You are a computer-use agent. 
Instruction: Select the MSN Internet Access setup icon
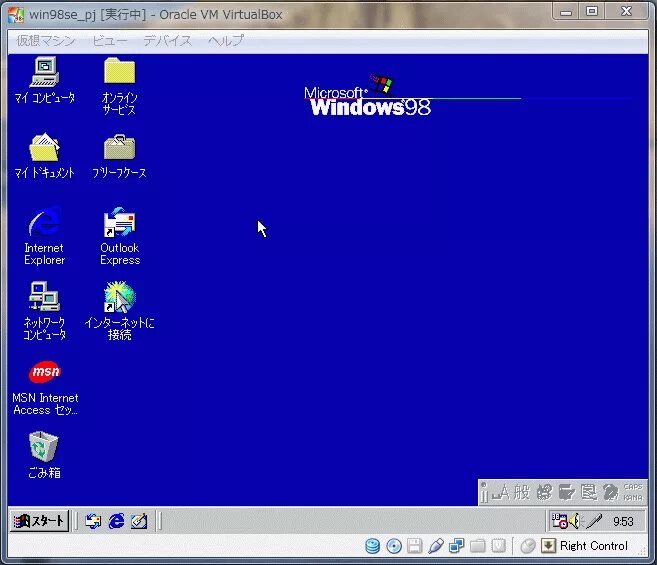44,372
